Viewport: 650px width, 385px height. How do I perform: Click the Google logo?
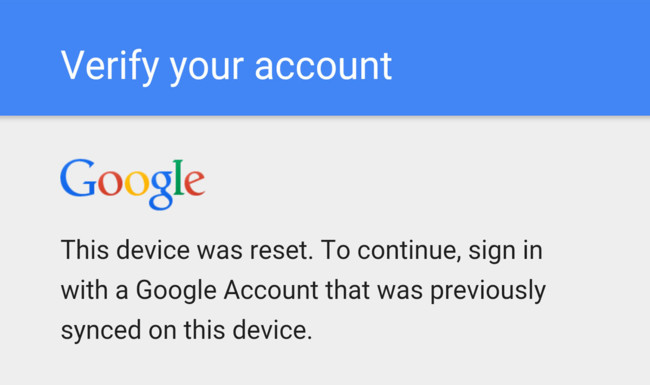(133, 184)
